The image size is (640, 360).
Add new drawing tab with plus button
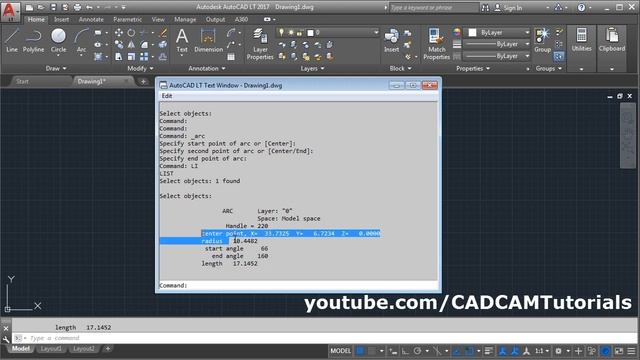pyautogui.click(x=143, y=82)
